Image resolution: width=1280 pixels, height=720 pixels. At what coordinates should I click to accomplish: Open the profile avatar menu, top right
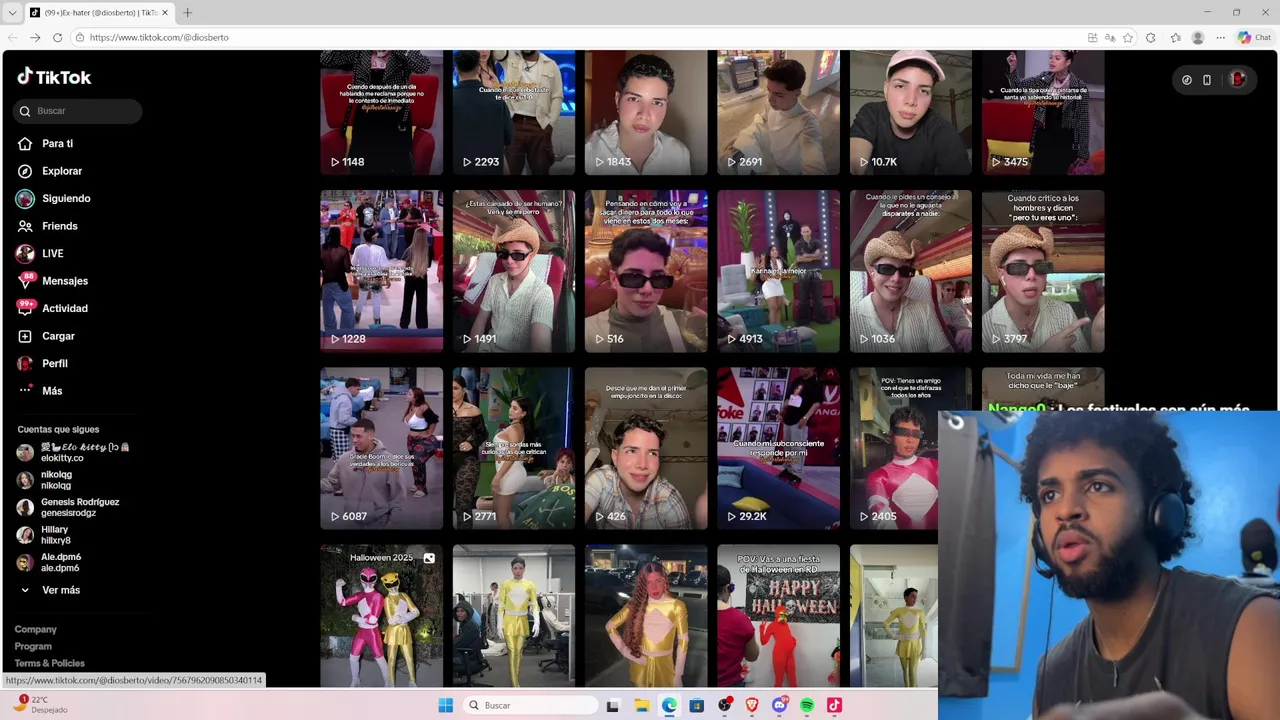pos(1238,80)
